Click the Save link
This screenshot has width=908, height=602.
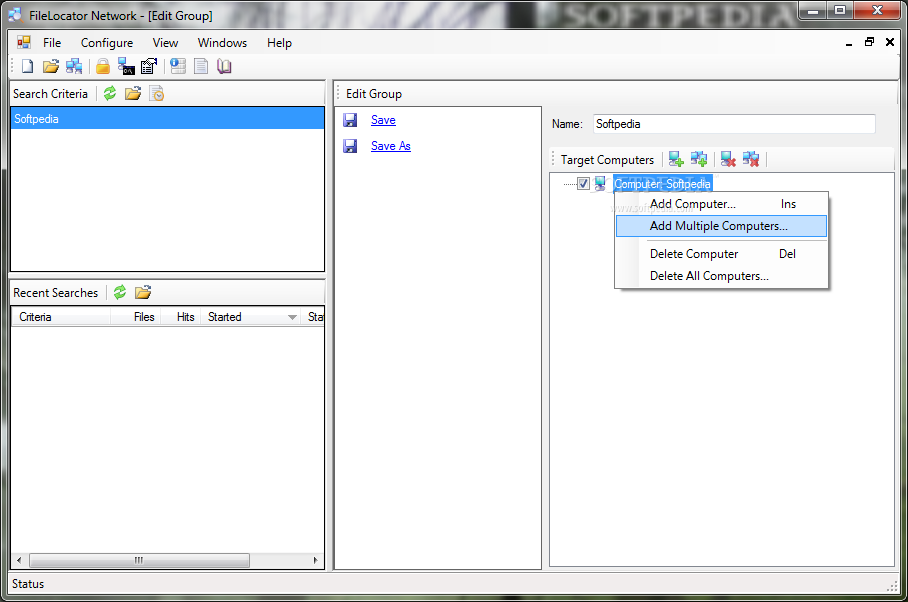383,120
